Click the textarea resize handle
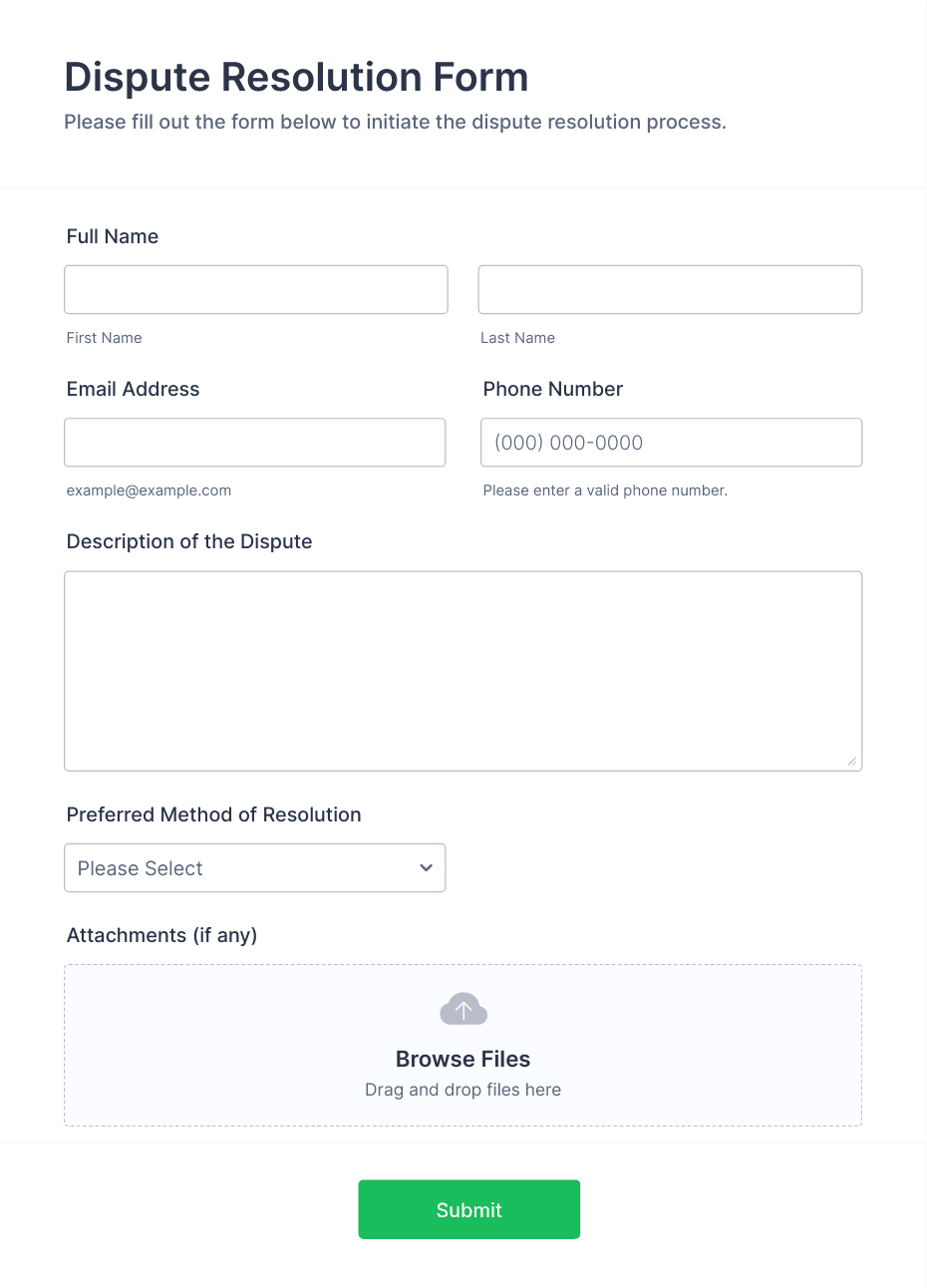Viewport: 927px width, 1288px height. pyautogui.click(x=852, y=761)
